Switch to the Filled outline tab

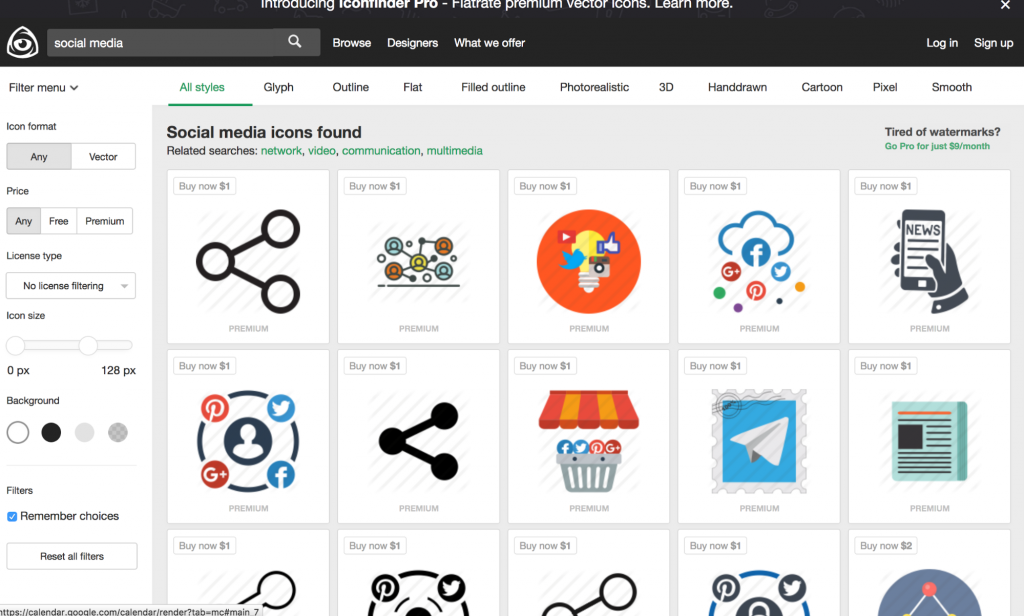pos(493,87)
